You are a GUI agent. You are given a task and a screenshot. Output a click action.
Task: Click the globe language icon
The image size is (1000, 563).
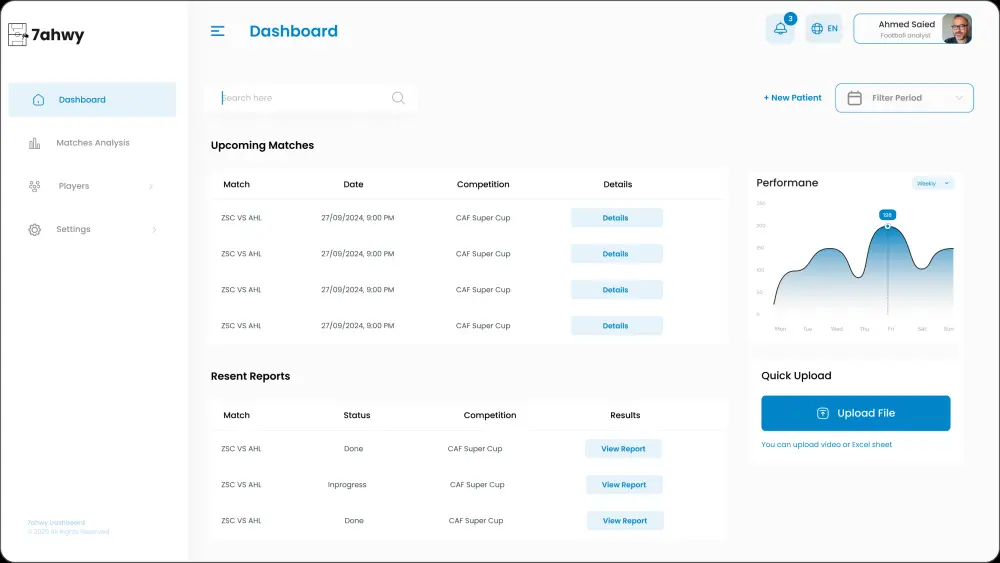[x=817, y=29]
